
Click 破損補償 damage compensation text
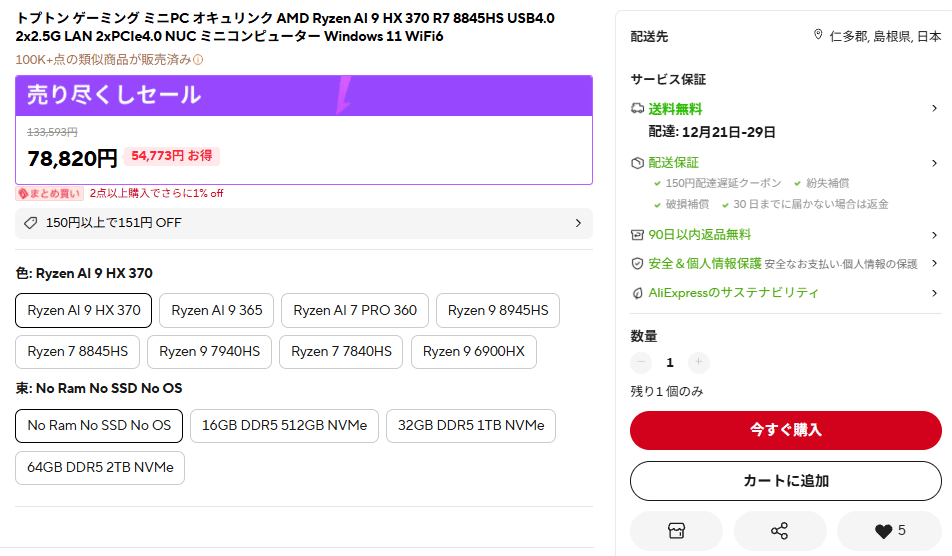687,204
